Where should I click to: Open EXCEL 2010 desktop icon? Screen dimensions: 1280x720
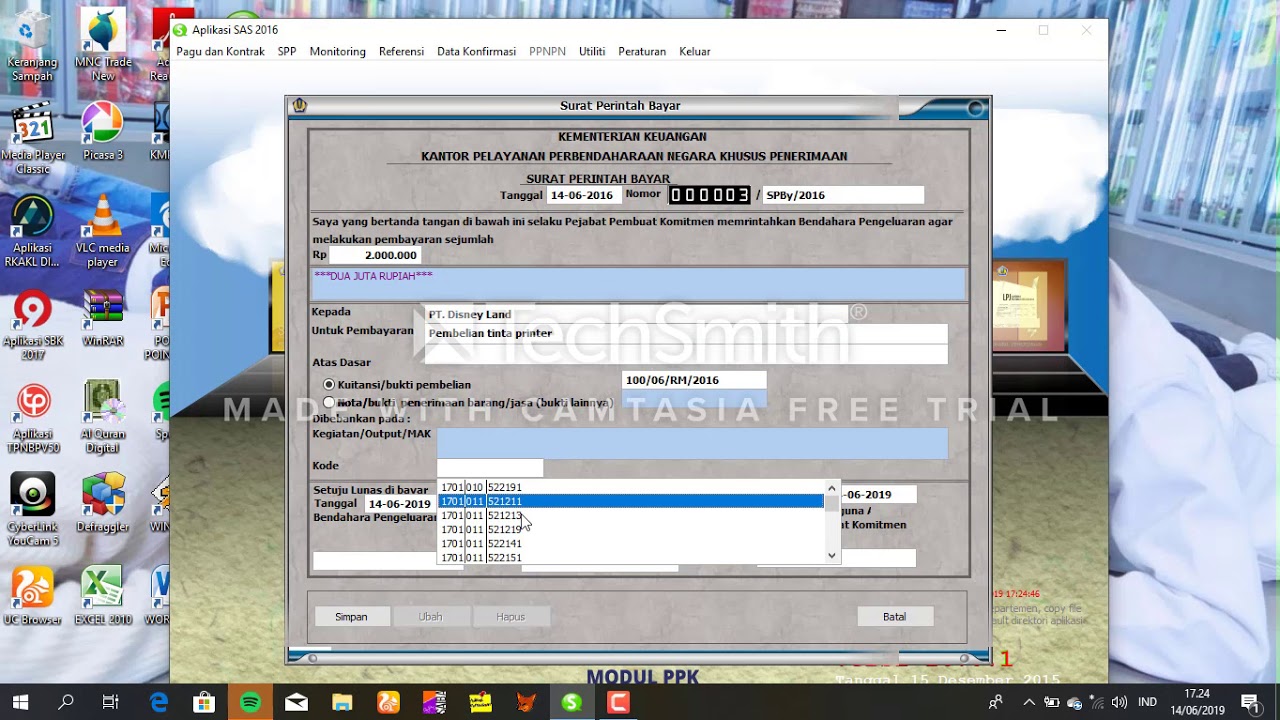103,597
